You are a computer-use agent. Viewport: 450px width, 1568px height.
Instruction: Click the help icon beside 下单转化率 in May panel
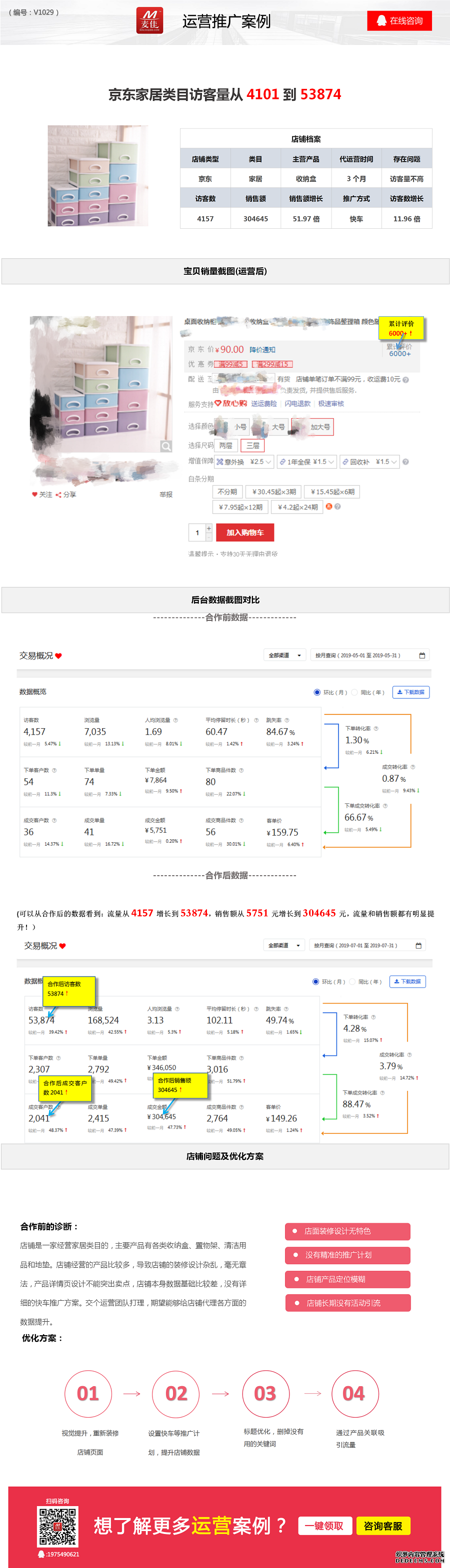point(375,729)
